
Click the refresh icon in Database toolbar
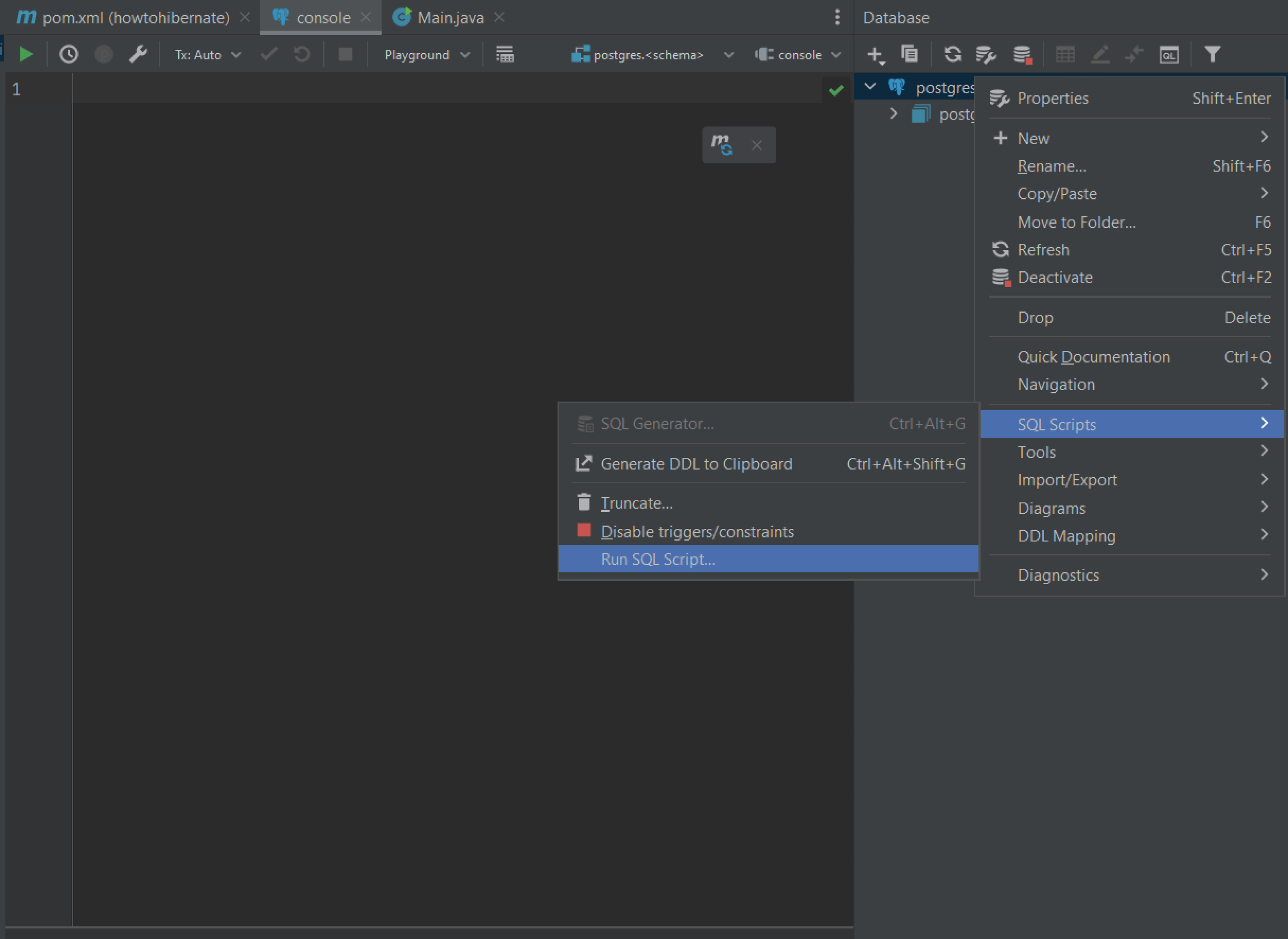(x=953, y=55)
